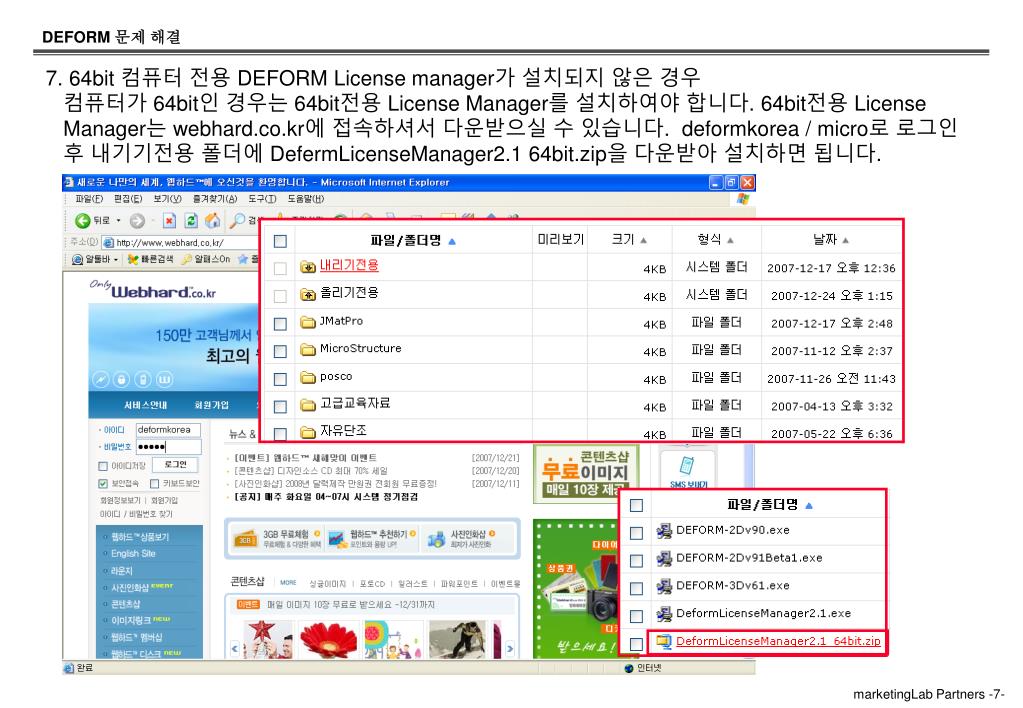The image size is (1023, 708).
Task: Open the Back button history dropdown arrow
Action: (119, 221)
